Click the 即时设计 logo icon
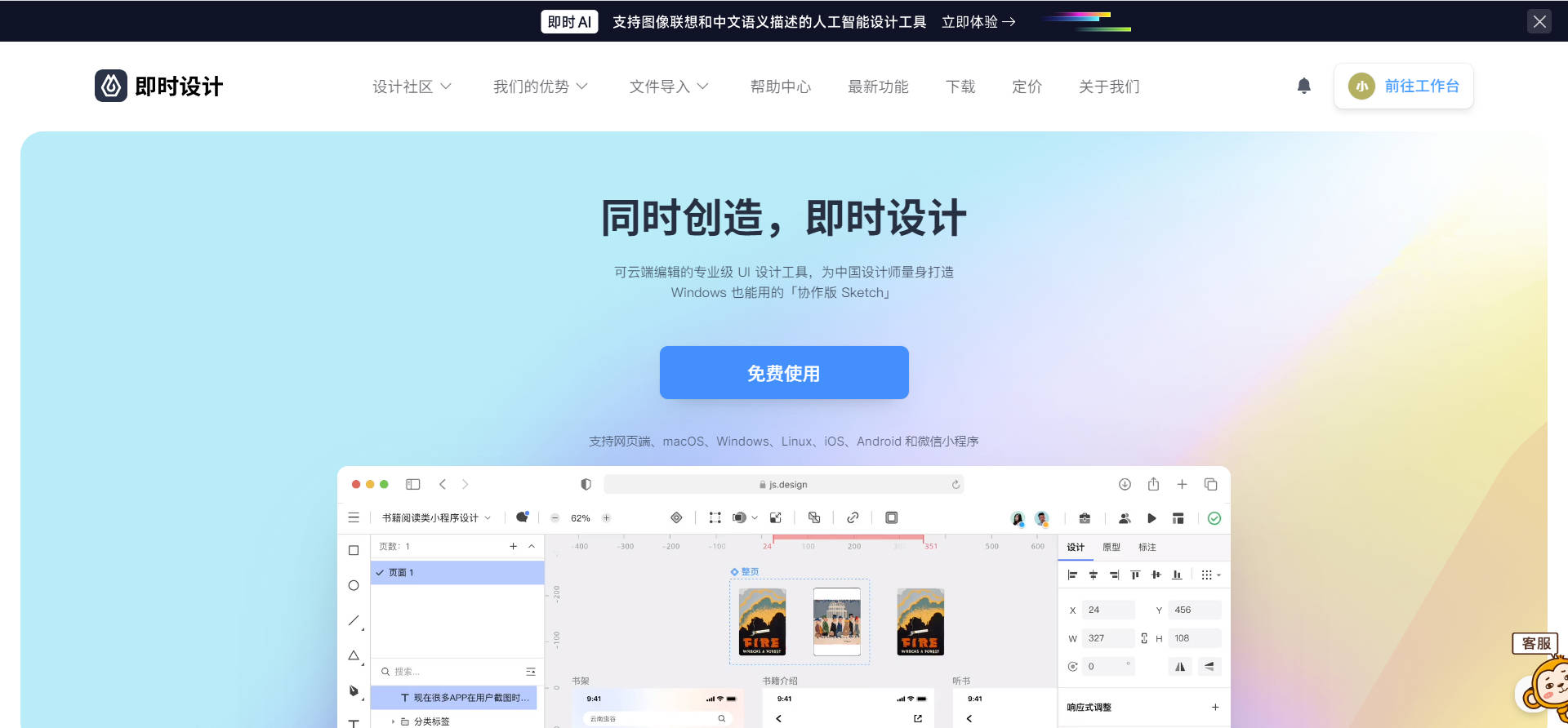Image resolution: width=1568 pixels, height=728 pixels. 111,86
